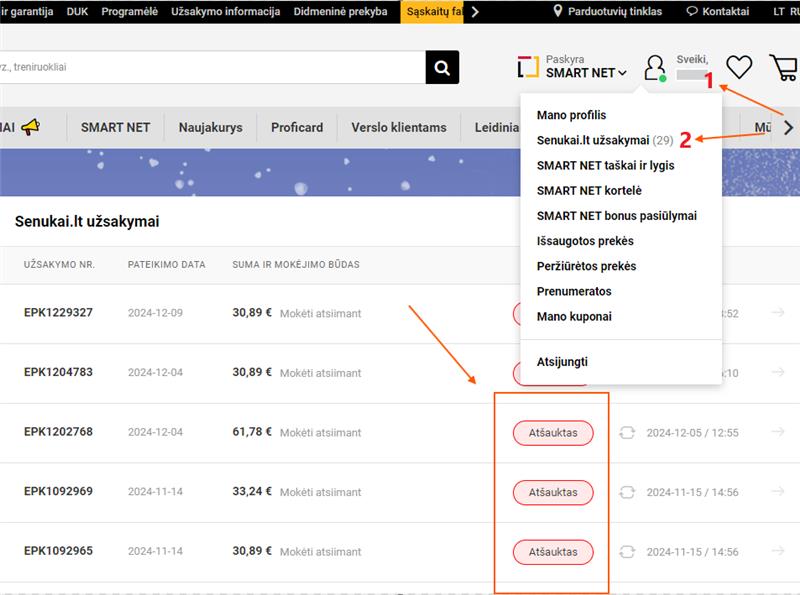
Task: Open the wishlist heart icon
Action: tap(739, 67)
